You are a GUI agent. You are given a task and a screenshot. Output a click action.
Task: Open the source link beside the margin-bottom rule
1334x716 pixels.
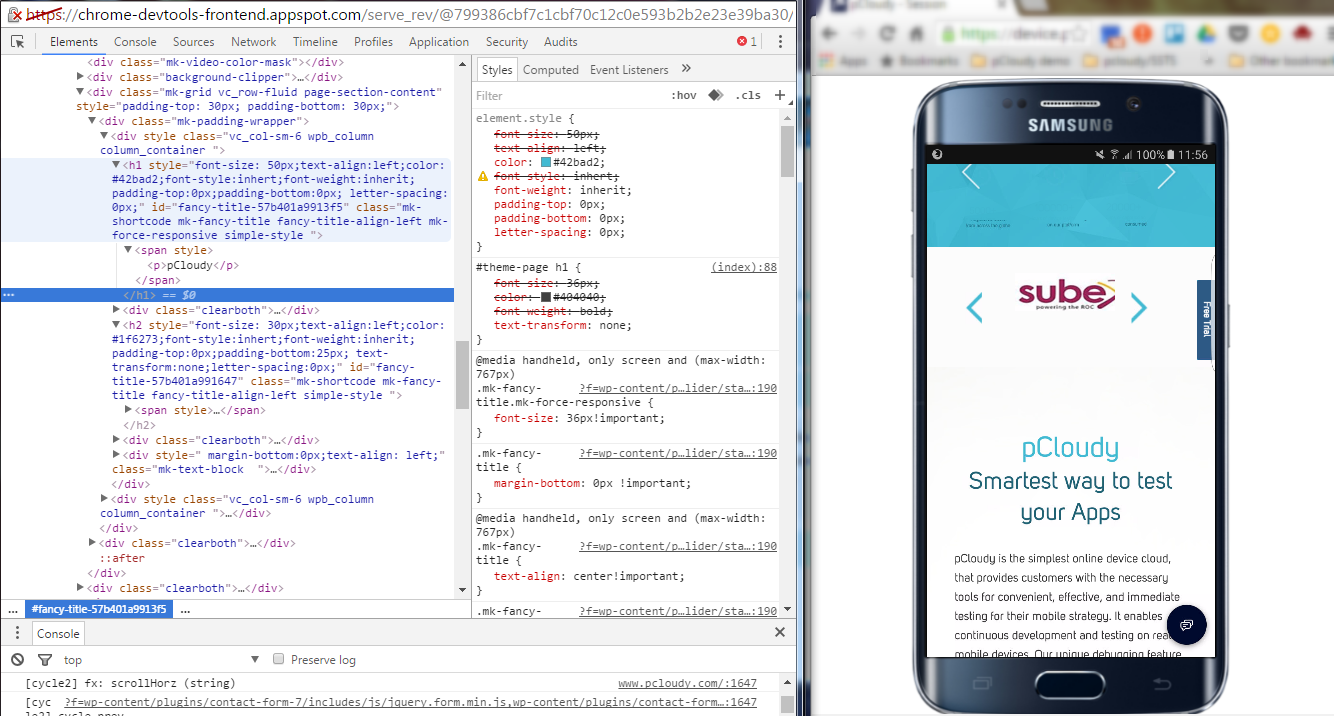tap(678, 453)
